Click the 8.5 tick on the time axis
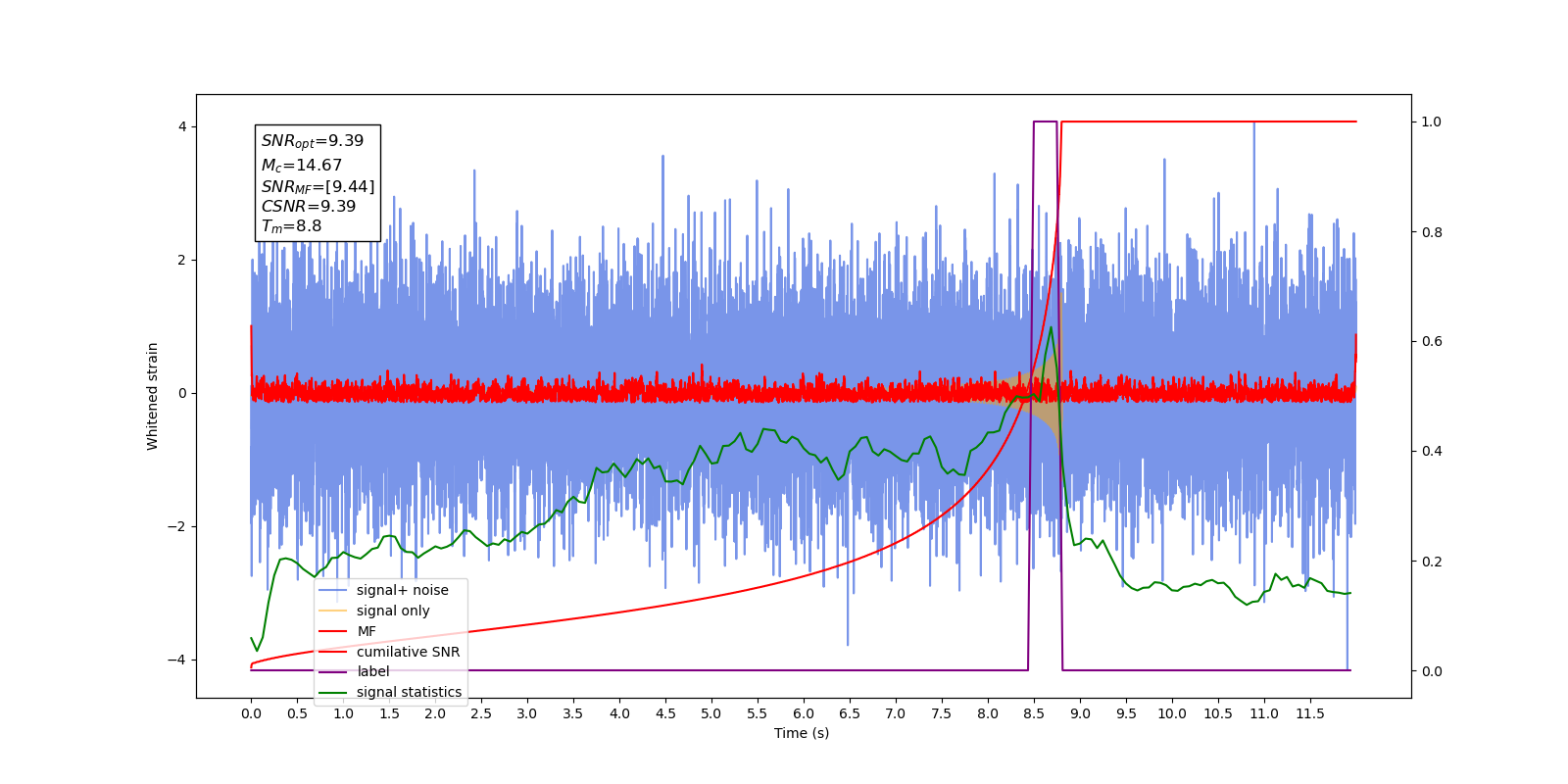The height and width of the screenshot is (784, 1568). click(x=1034, y=713)
